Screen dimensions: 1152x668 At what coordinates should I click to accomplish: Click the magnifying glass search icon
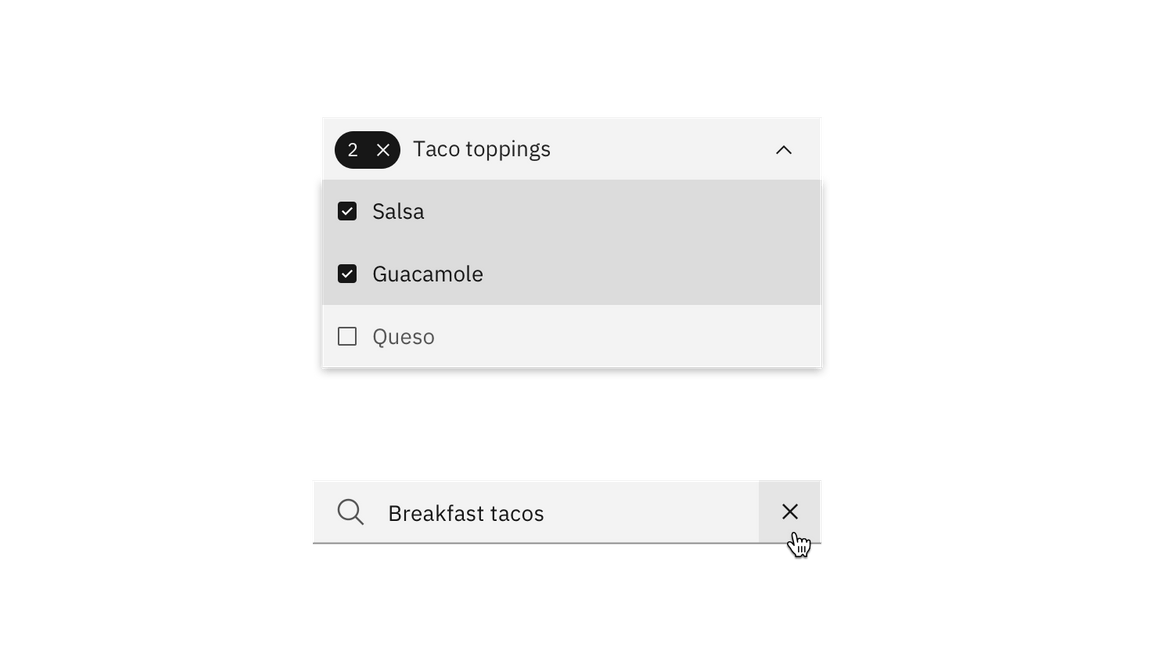(x=349, y=511)
